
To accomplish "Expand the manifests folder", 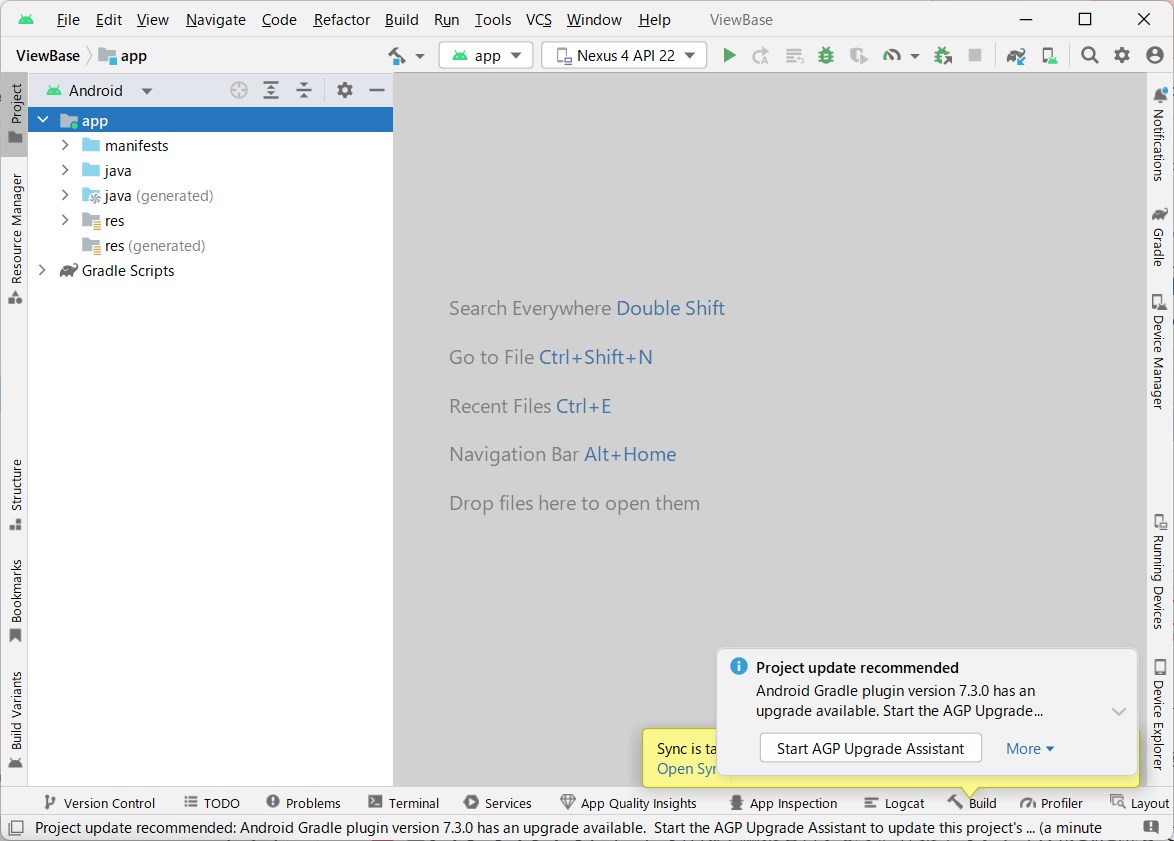I will [63, 145].
